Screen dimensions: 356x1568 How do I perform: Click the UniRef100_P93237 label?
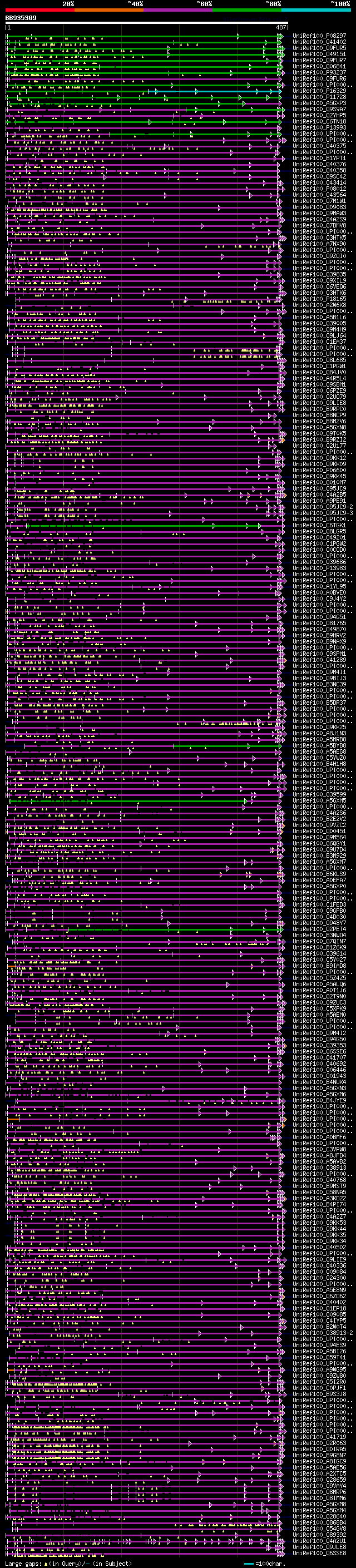[319, 72]
